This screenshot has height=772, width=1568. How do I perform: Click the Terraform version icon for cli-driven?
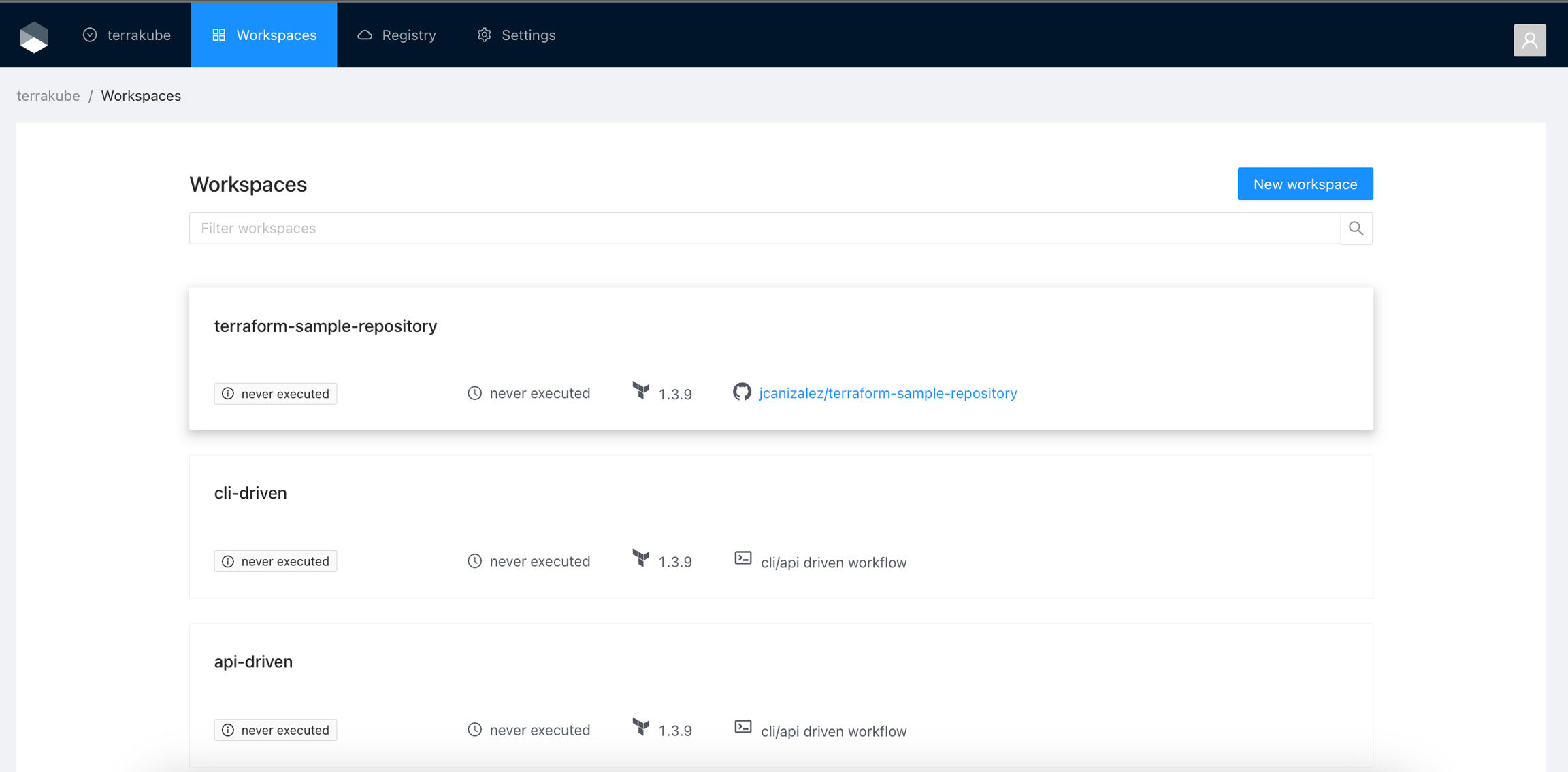640,559
